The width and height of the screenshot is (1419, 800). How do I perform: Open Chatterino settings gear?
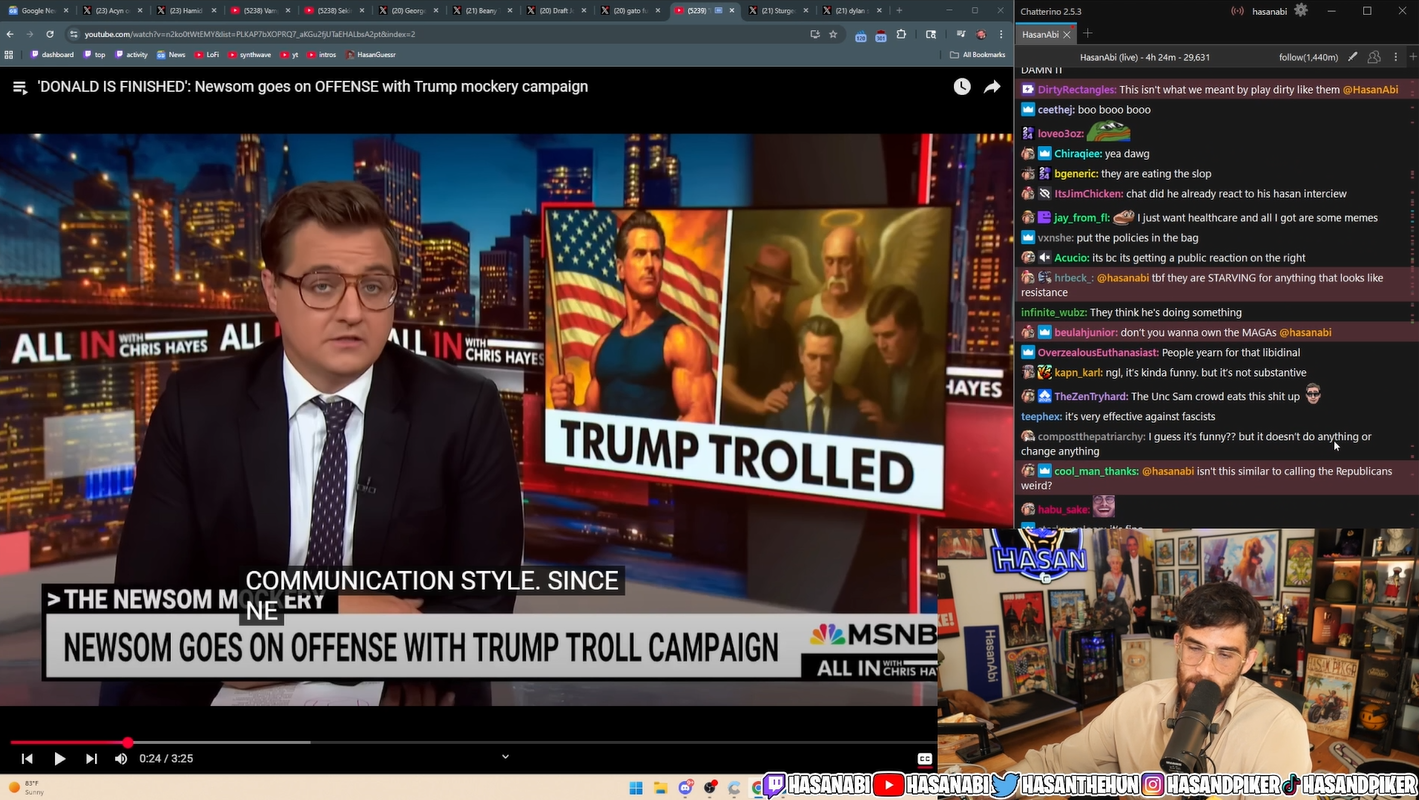pyautogui.click(x=1300, y=10)
